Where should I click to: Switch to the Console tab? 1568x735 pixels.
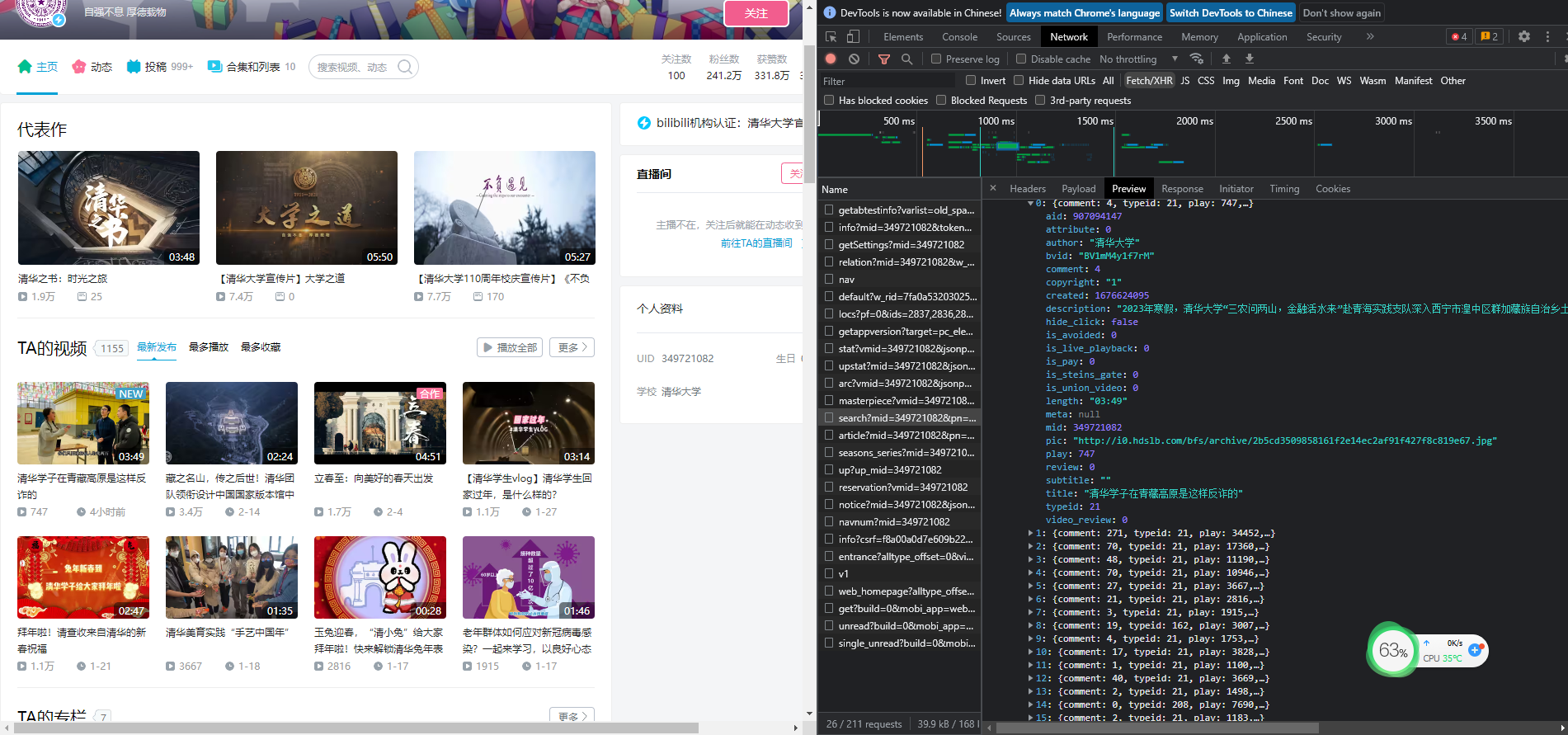click(x=959, y=36)
